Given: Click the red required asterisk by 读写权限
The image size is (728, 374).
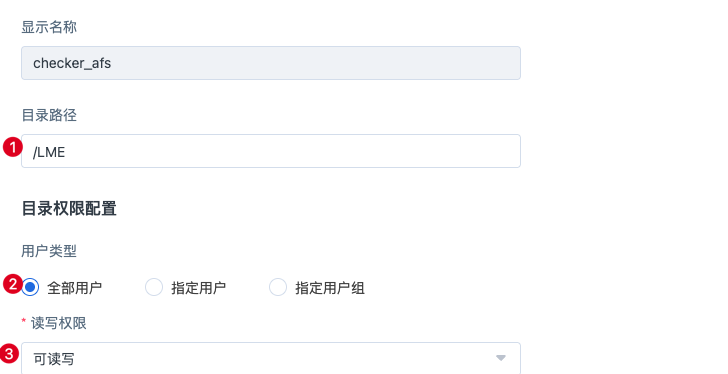Looking at the screenshot, I should click(24, 321).
